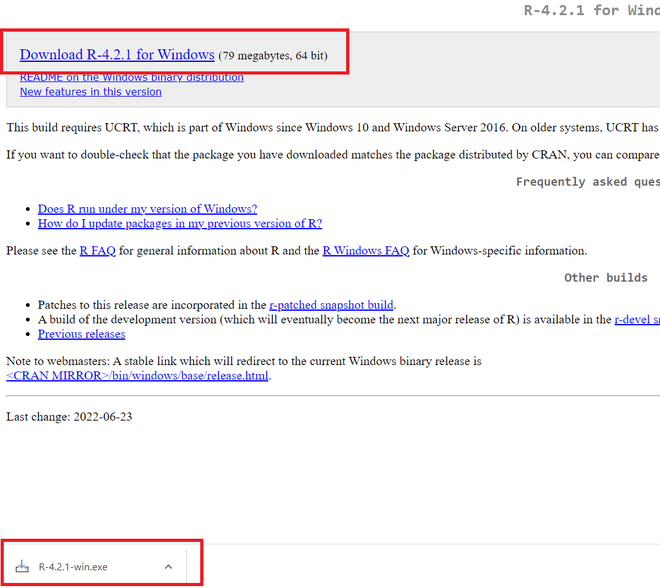Click the Download R-4.2.1 for Windows link

117,55
